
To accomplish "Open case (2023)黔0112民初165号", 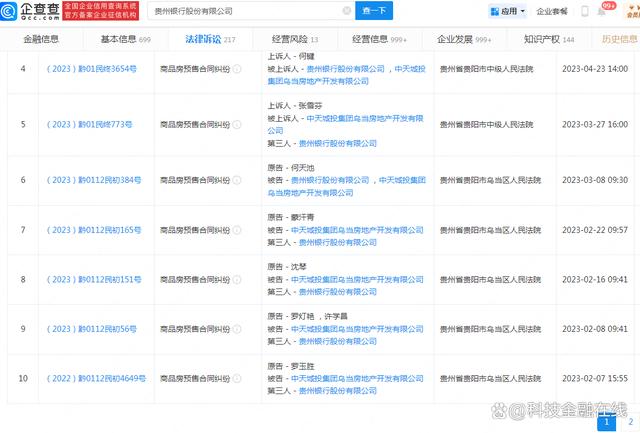I will pos(94,230).
